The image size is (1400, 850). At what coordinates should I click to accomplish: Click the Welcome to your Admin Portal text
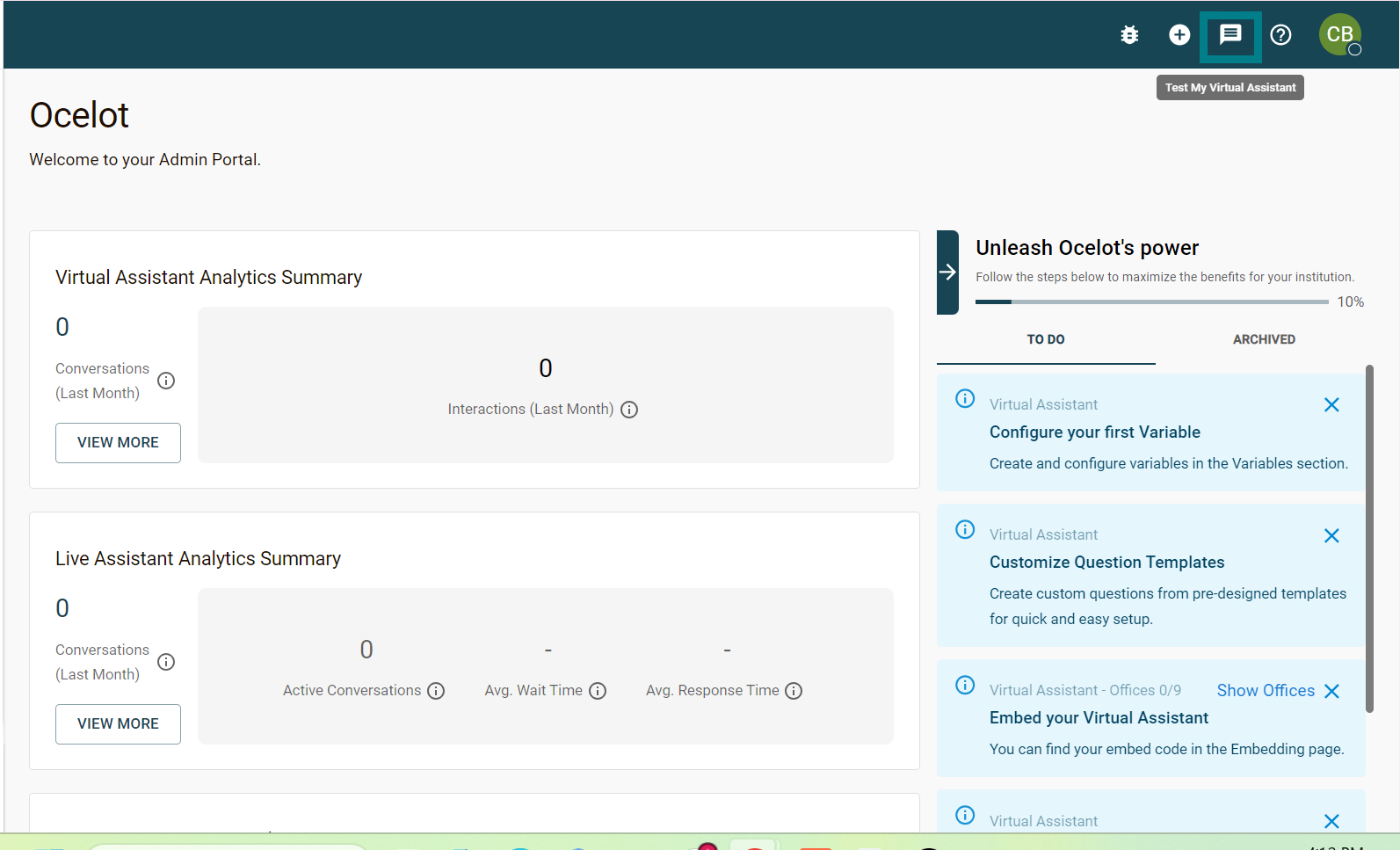click(x=145, y=160)
